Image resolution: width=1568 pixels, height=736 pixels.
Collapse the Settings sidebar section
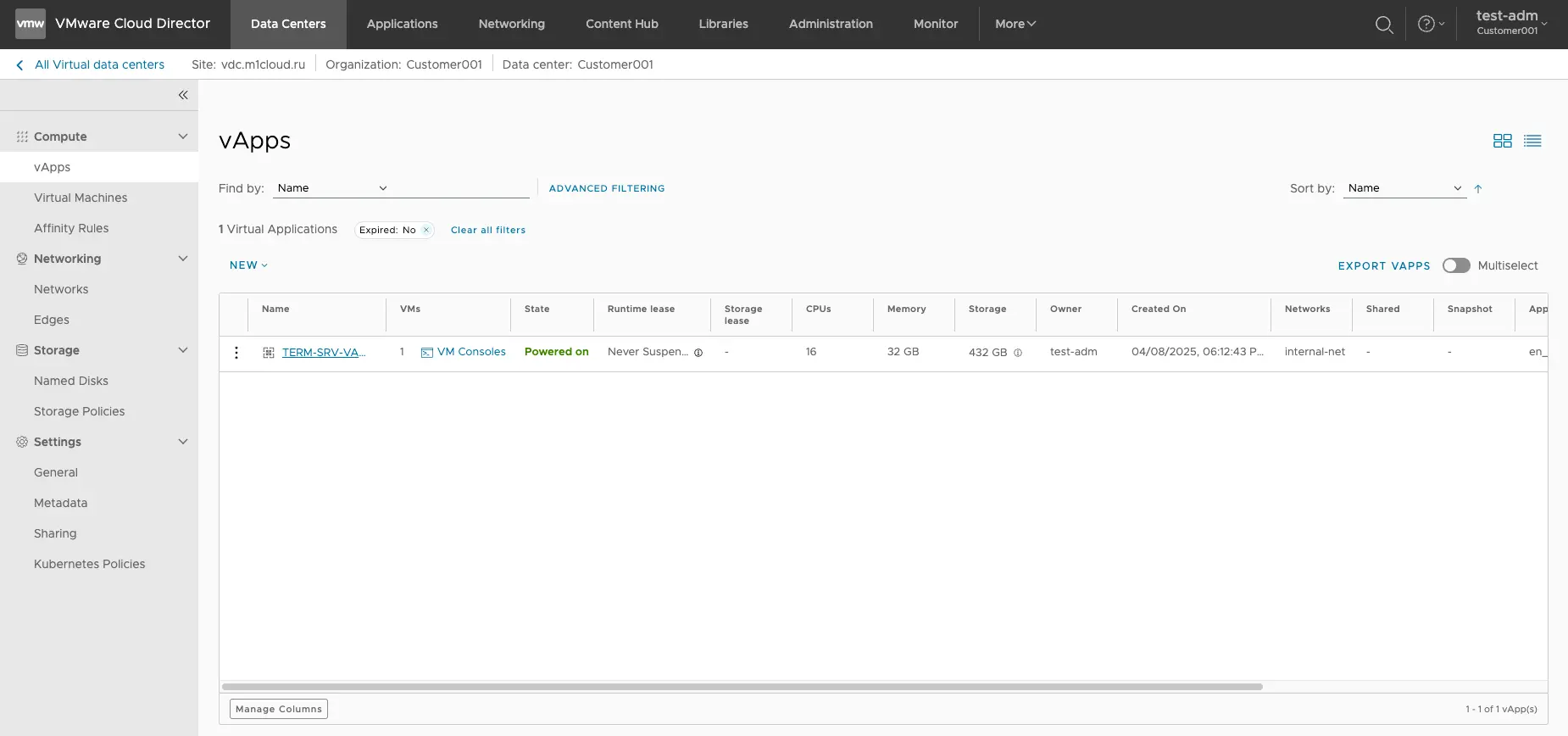click(x=183, y=442)
